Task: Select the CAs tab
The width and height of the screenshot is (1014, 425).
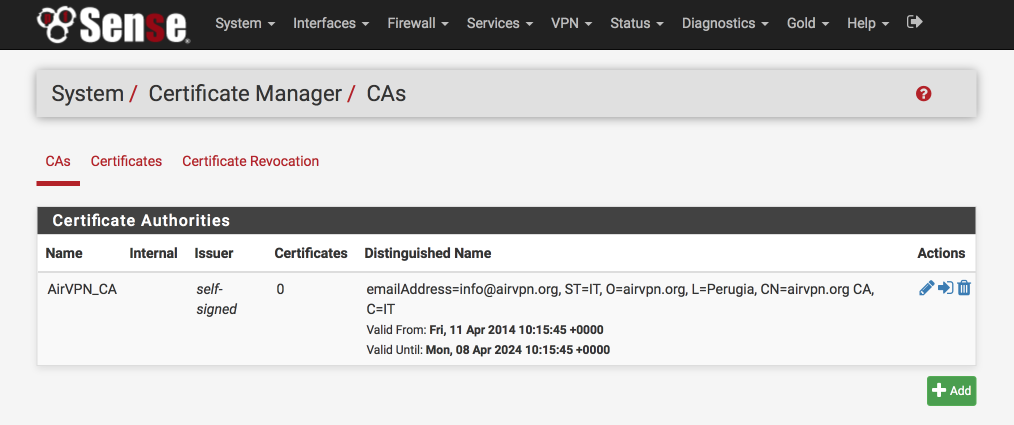Action: [x=58, y=161]
